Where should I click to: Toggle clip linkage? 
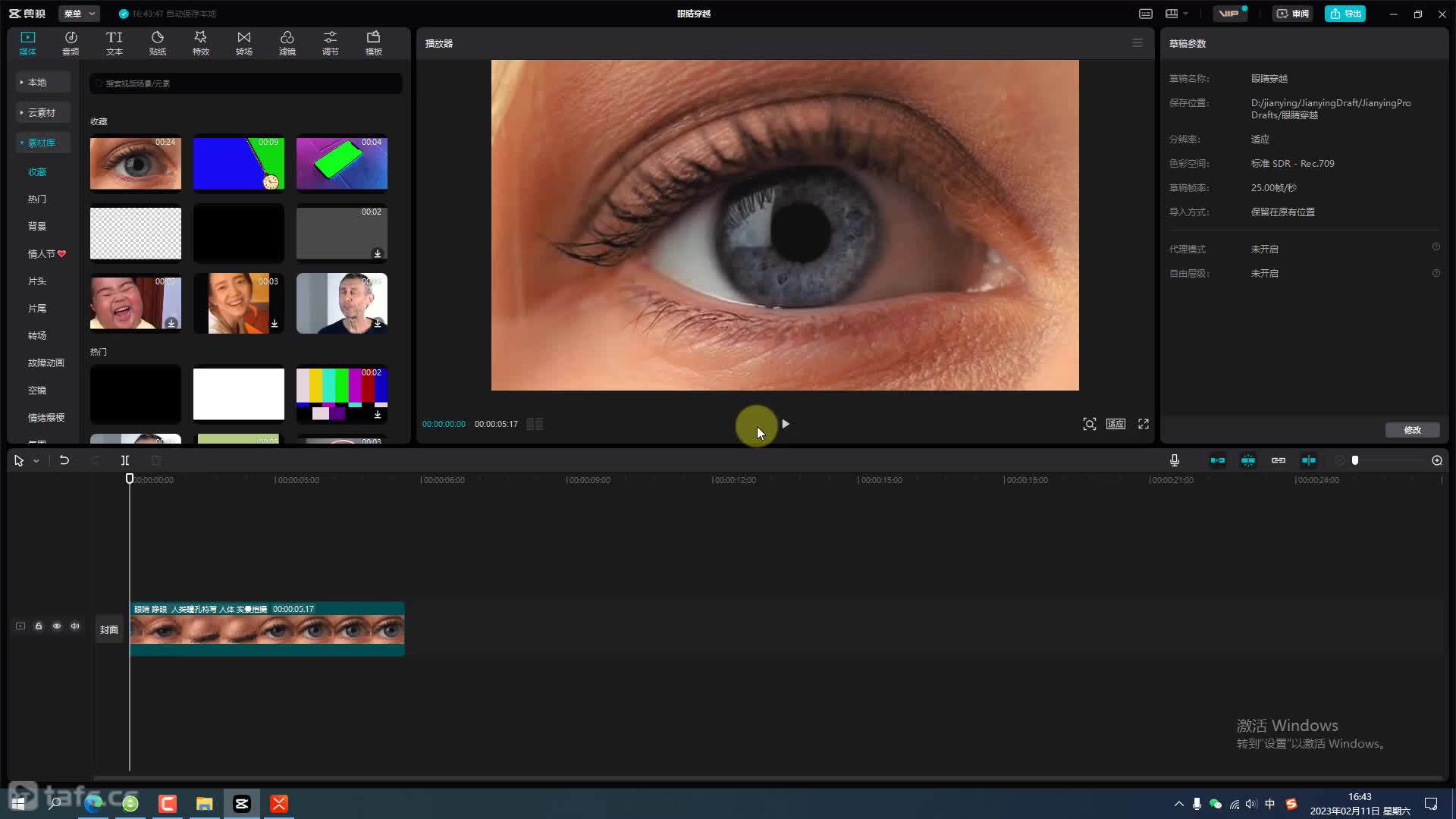(x=1279, y=460)
